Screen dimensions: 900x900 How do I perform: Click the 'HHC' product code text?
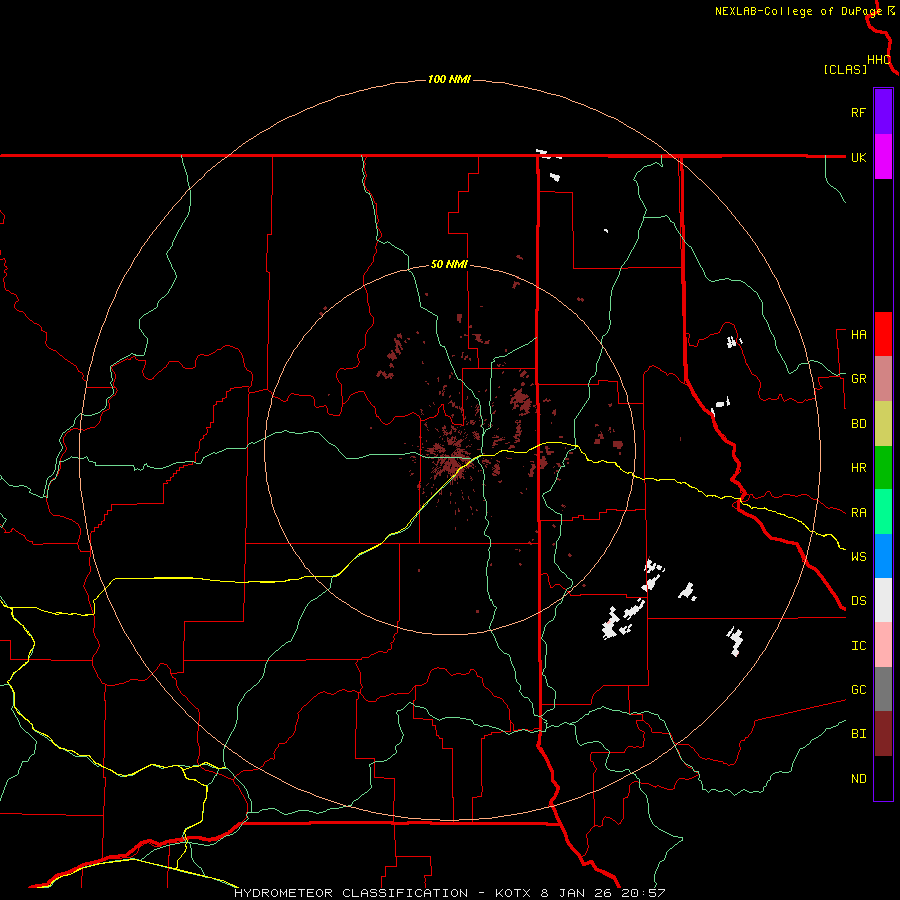click(878, 60)
